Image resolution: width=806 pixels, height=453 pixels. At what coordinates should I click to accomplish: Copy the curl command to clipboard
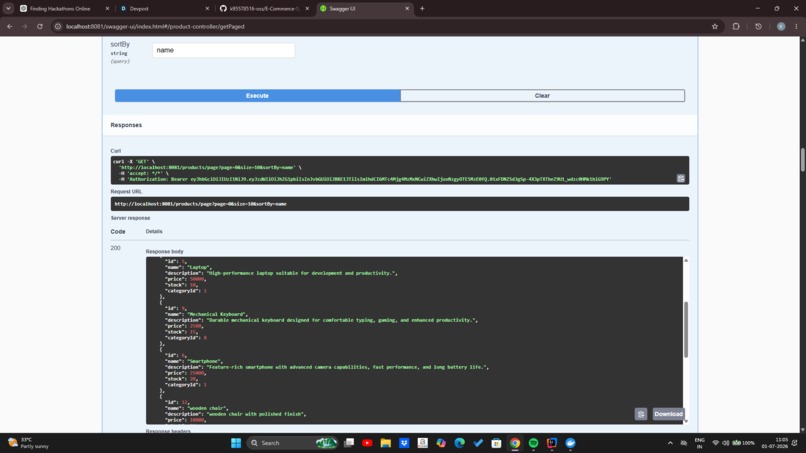point(681,178)
